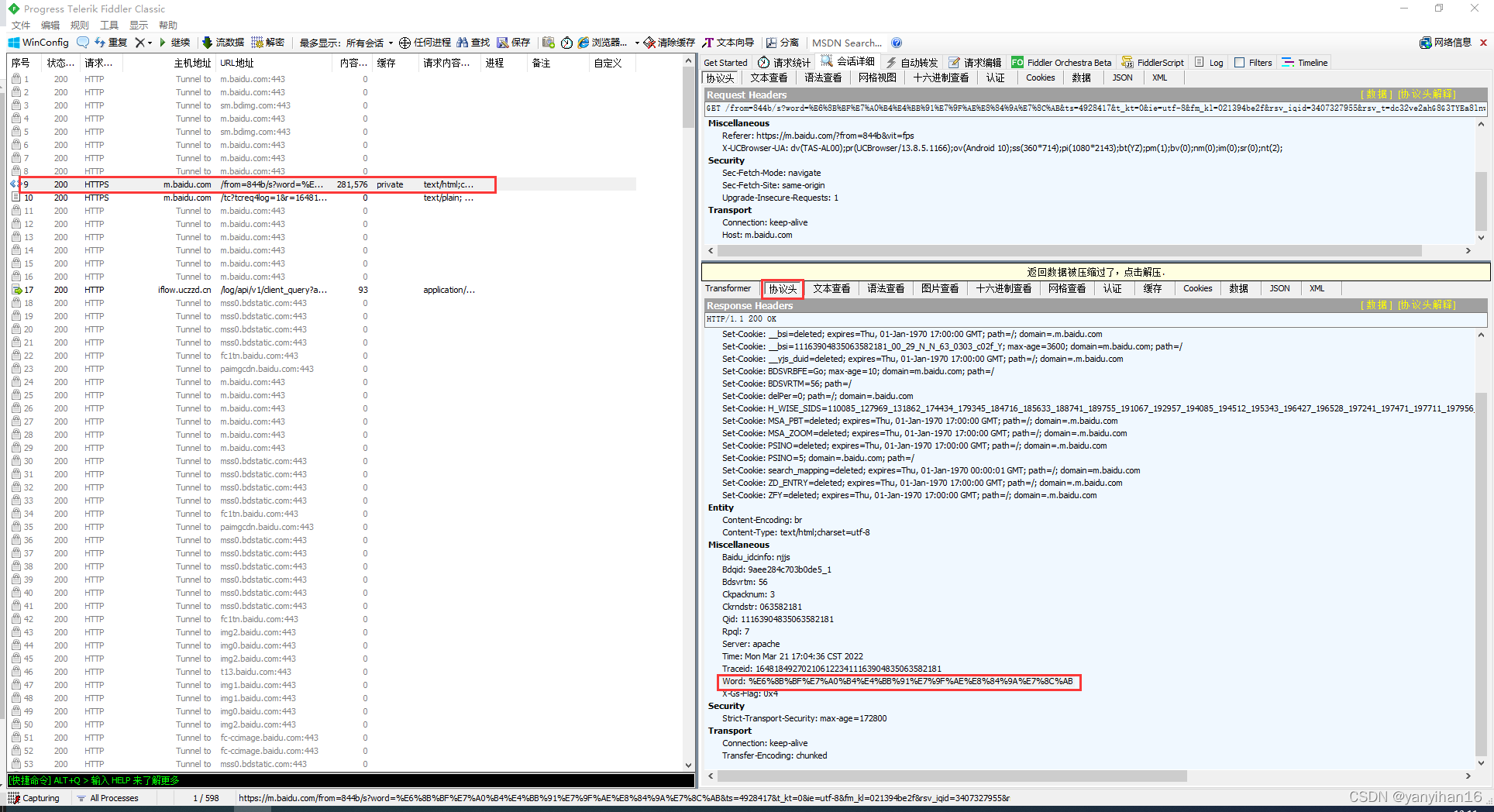
Task: Click the blue help question icon
Action: click(x=897, y=43)
